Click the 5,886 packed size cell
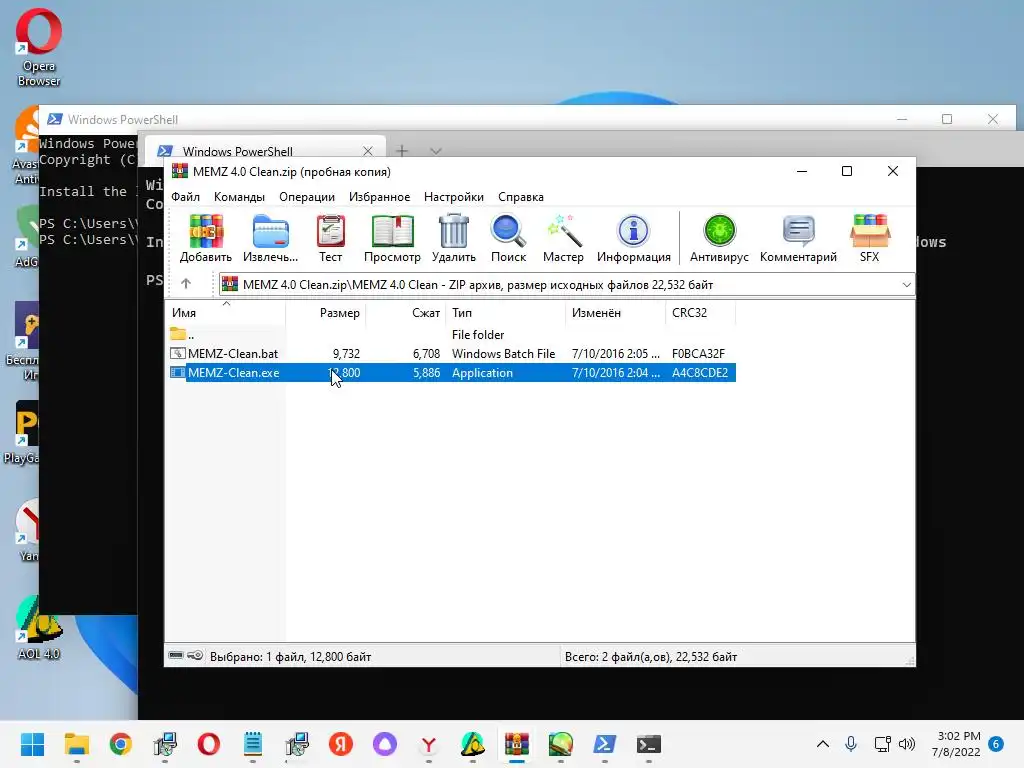The width and height of the screenshot is (1024, 768). coord(426,372)
